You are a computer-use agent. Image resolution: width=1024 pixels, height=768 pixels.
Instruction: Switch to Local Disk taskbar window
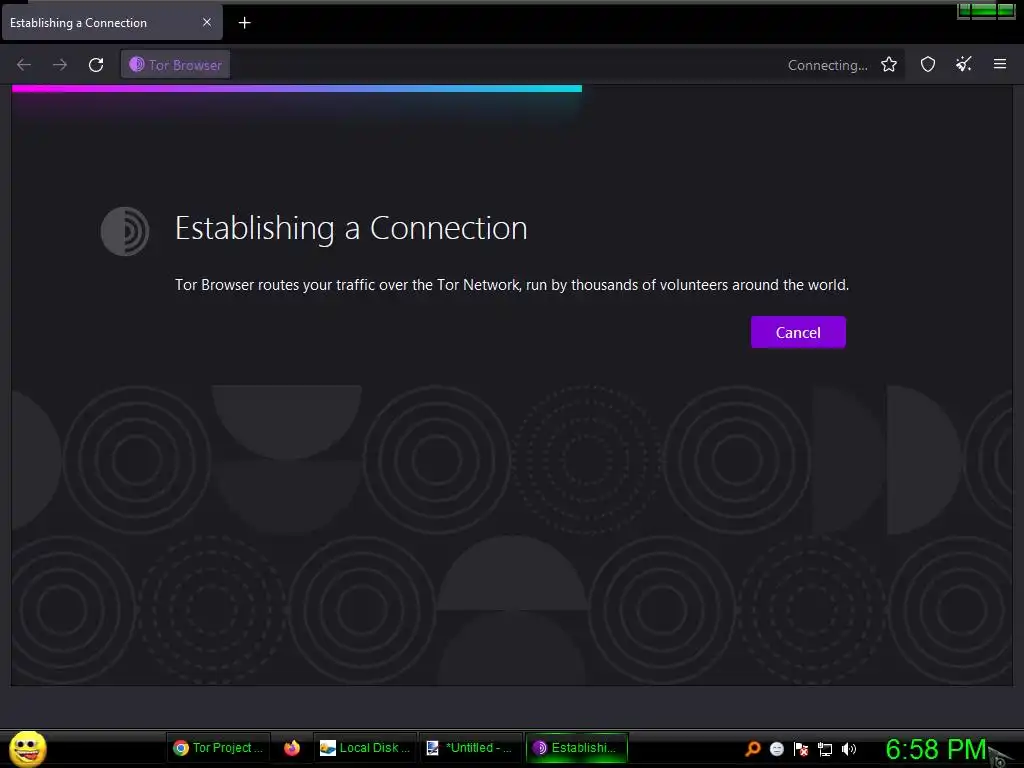[364, 748]
